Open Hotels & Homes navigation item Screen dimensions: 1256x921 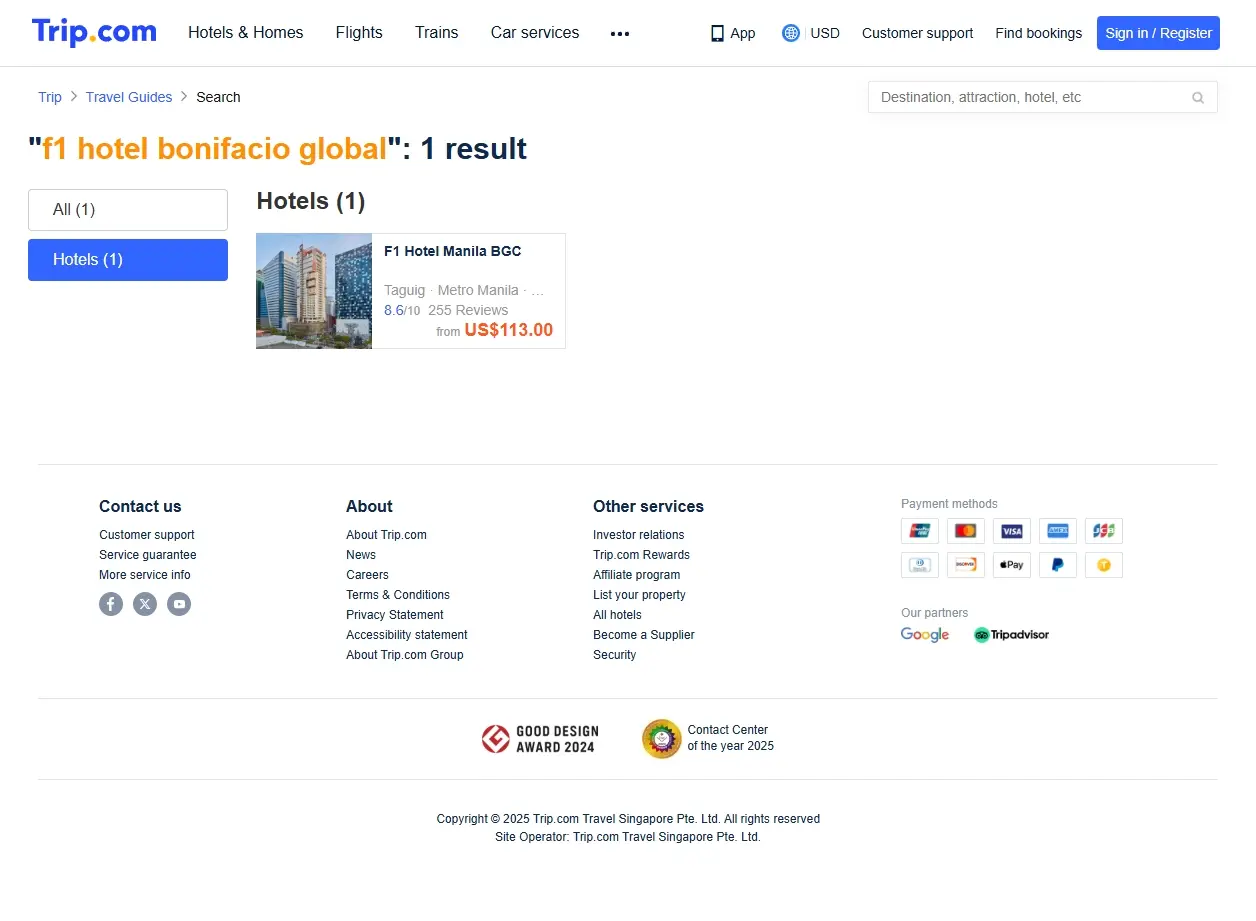tap(246, 33)
